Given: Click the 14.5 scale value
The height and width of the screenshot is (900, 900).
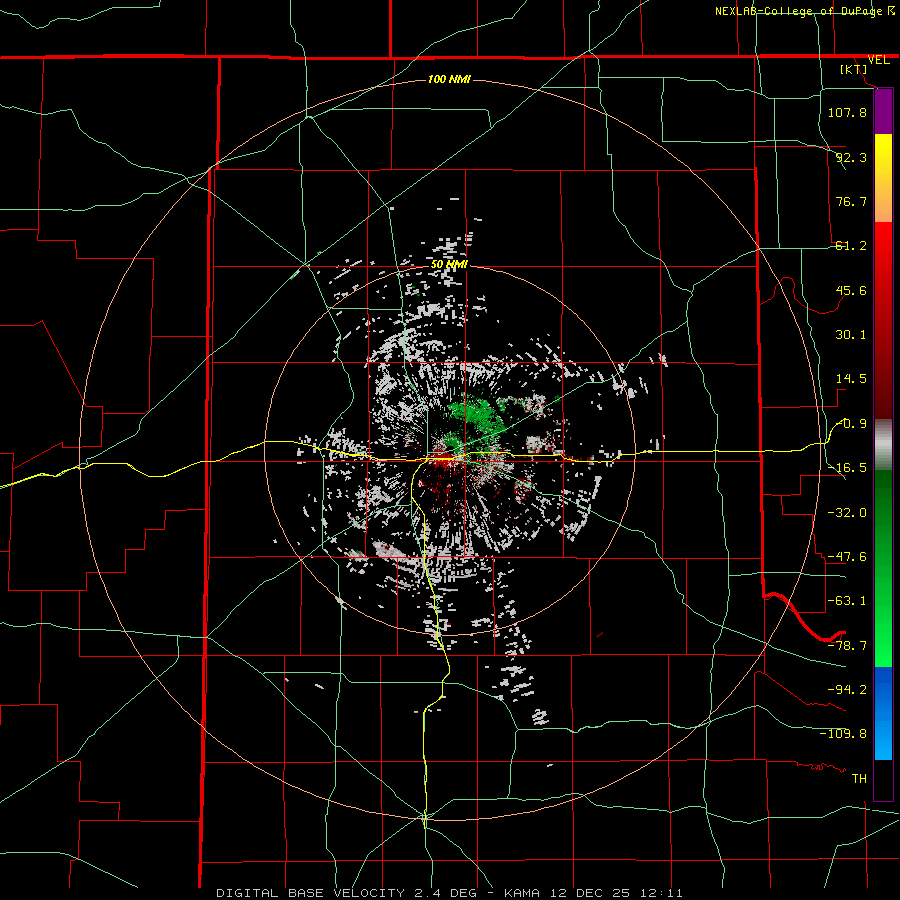Looking at the screenshot, I should click(x=851, y=379).
